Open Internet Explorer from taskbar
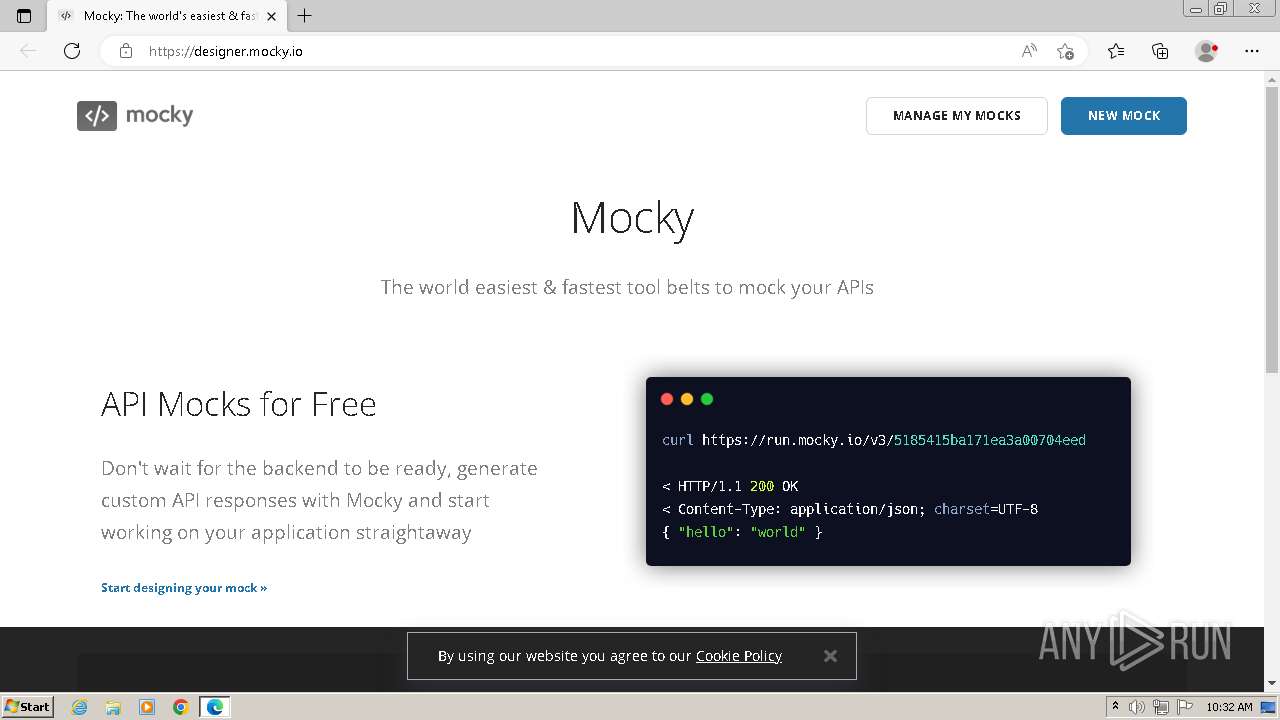This screenshot has height=720, width=1280. click(80, 707)
